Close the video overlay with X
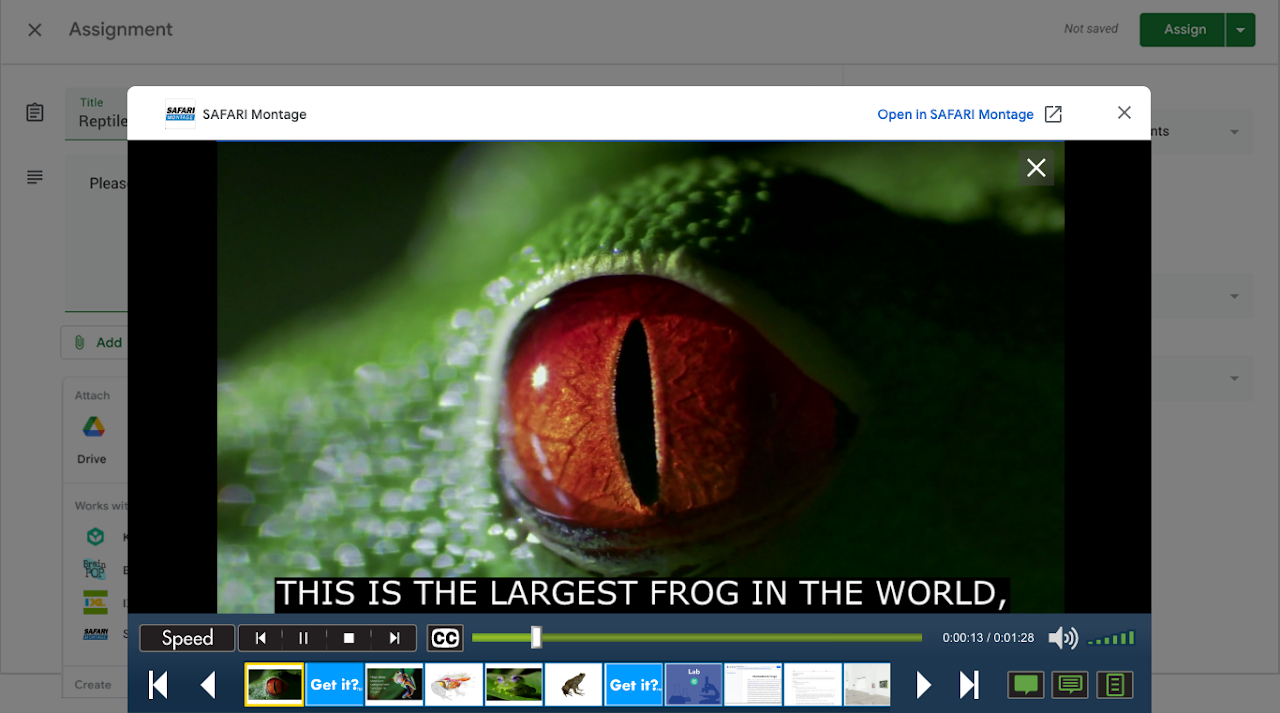The image size is (1280, 713). 1036,168
